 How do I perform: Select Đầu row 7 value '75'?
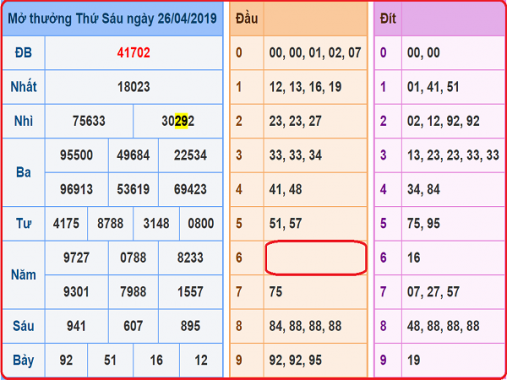click(276, 292)
